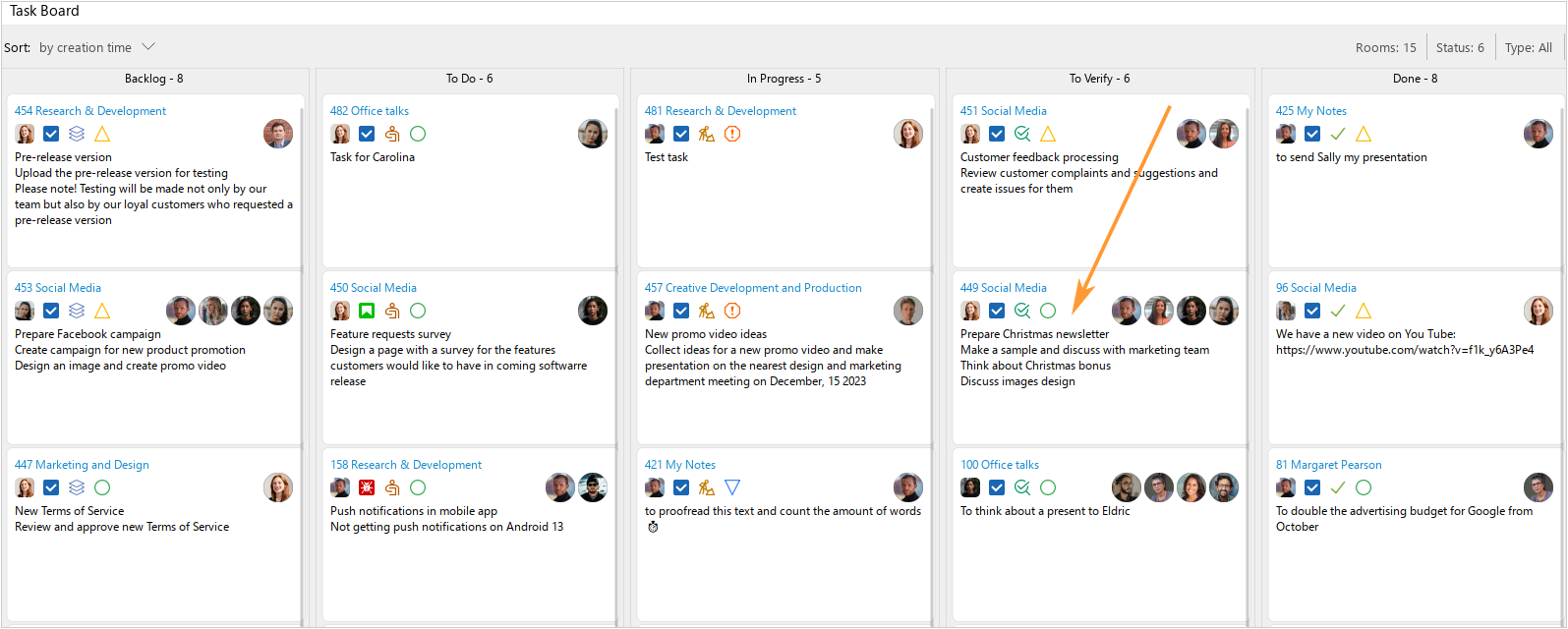The width and height of the screenshot is (1568, 629).
Task: Click in-progress worker icon on task 457
Action: click(x=707, y=311)
